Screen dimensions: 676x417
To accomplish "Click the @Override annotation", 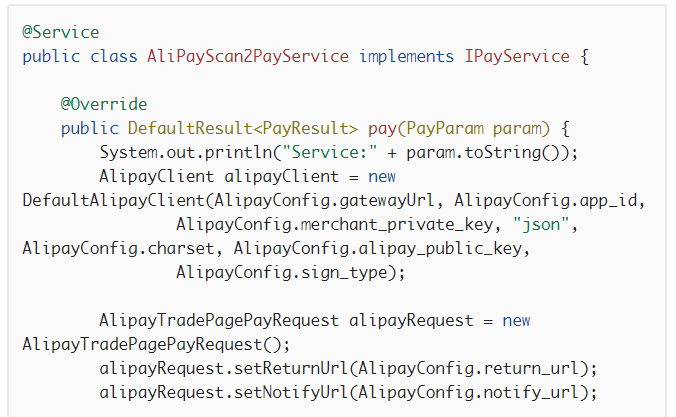I will pos(104,104).
